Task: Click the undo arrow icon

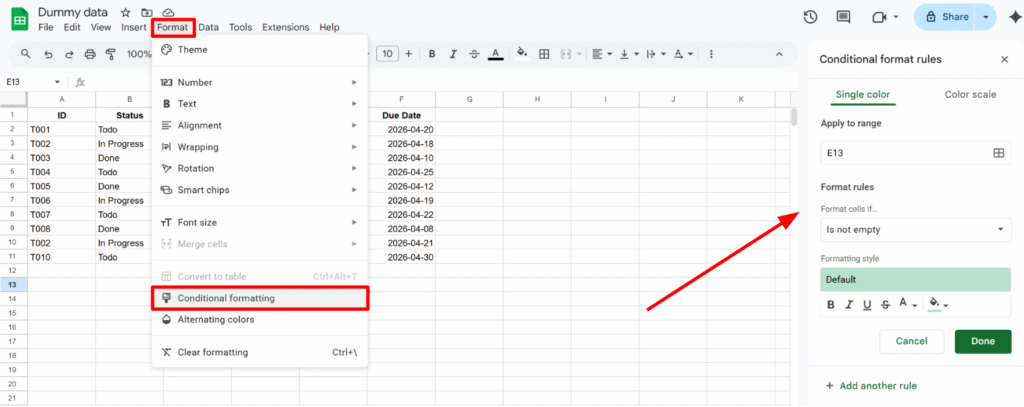Action: [x=46, y=54]
